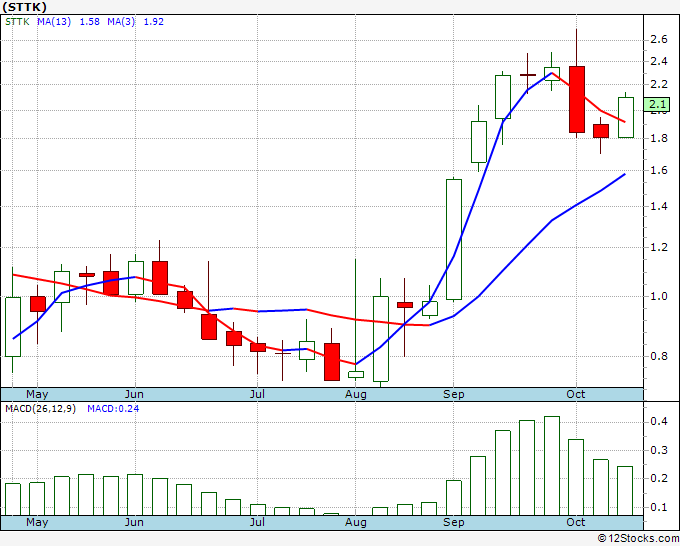Select Jun on the MACD panel time axis

pos(134,522)
